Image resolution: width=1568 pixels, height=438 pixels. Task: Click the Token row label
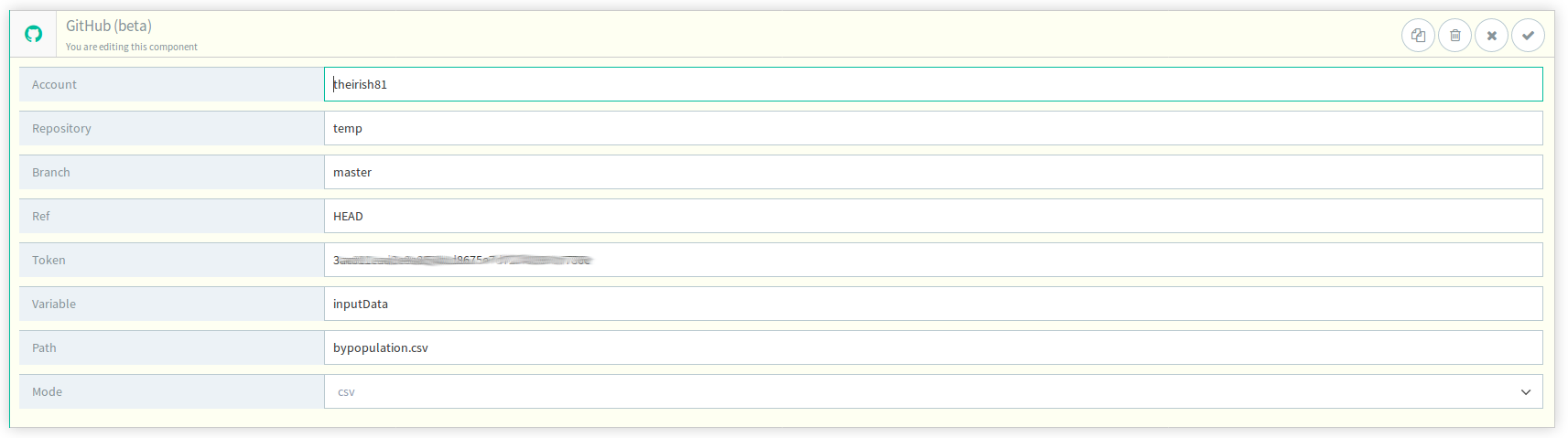49,260
